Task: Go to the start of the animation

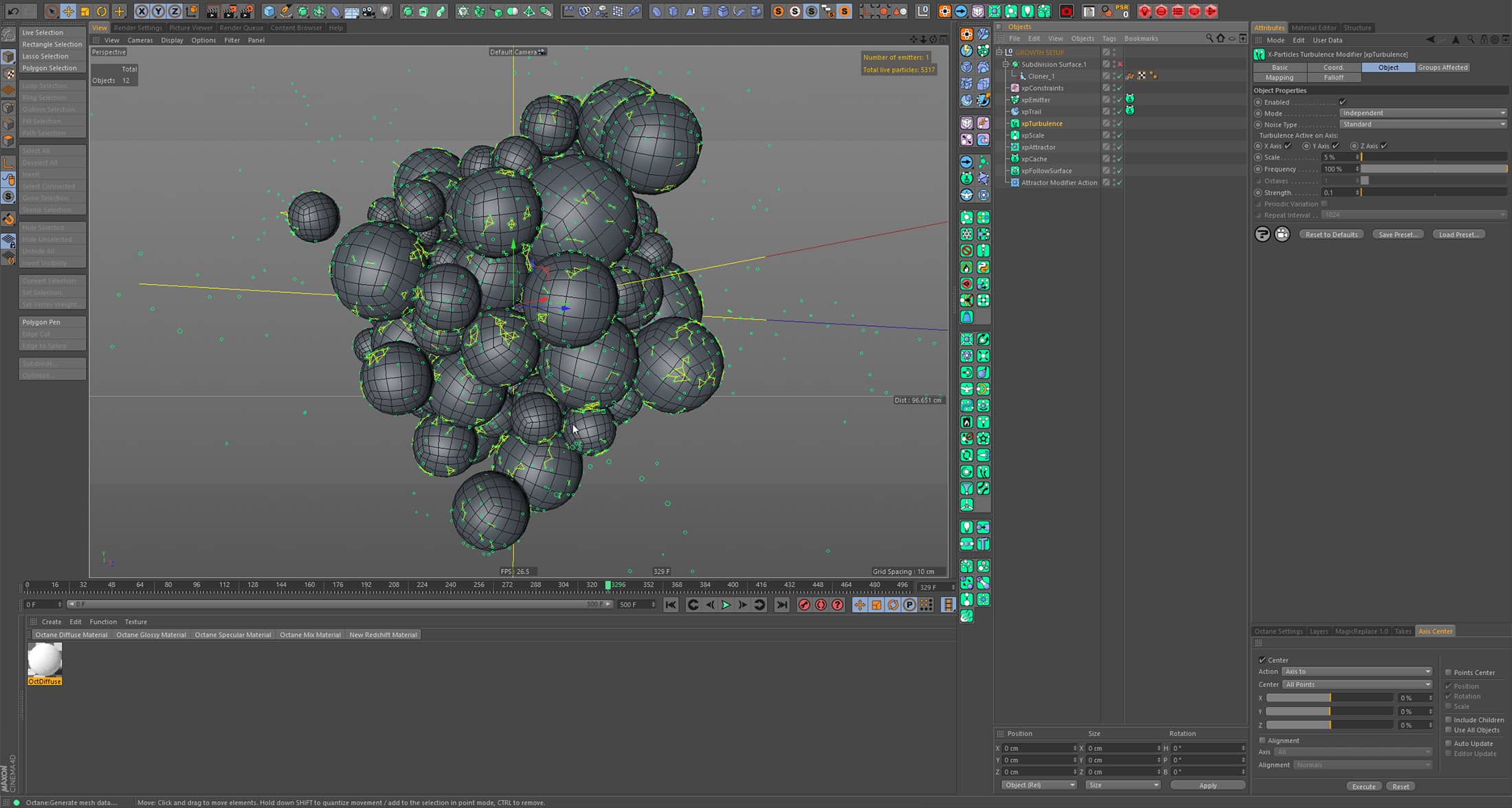Action: click(671, 604)
